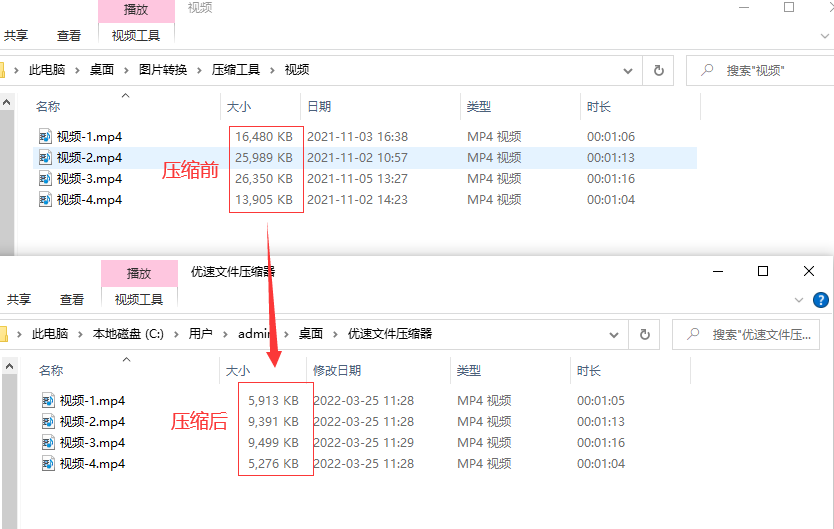Open 共享 tab in bottom window

click(x=19, y=299)
